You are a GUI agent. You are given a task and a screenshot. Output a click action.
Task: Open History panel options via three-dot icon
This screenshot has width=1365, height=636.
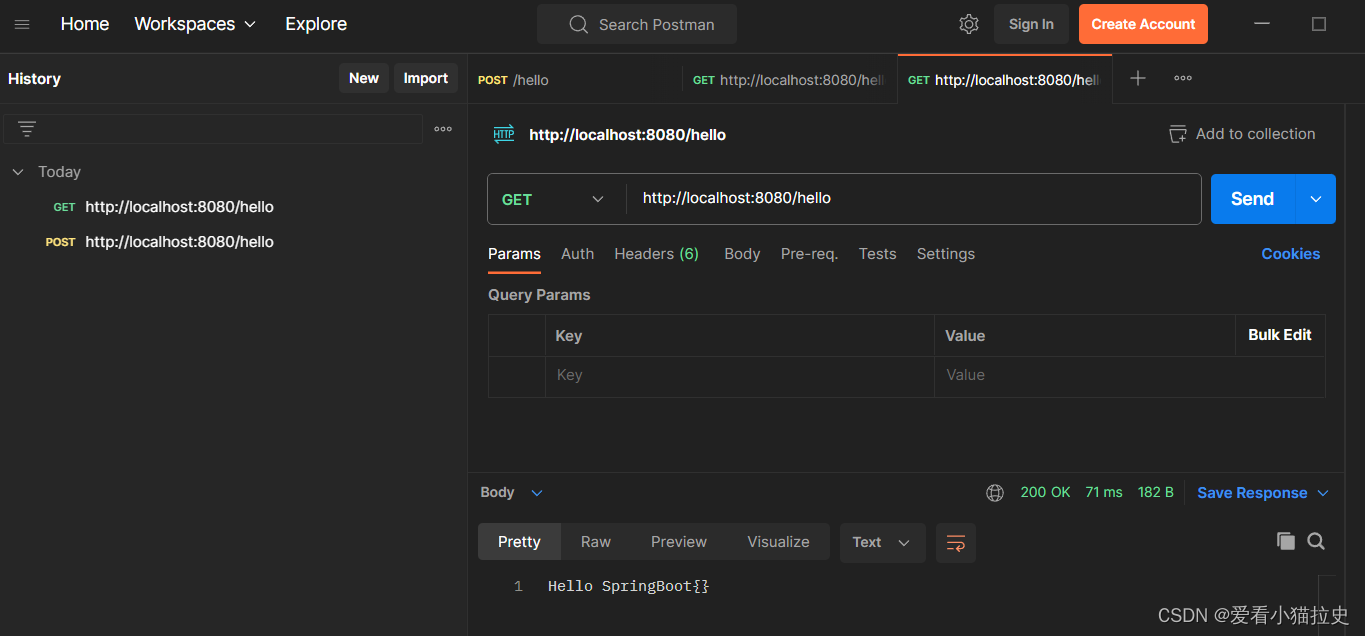pyautogui.click(x=442, y=128)
